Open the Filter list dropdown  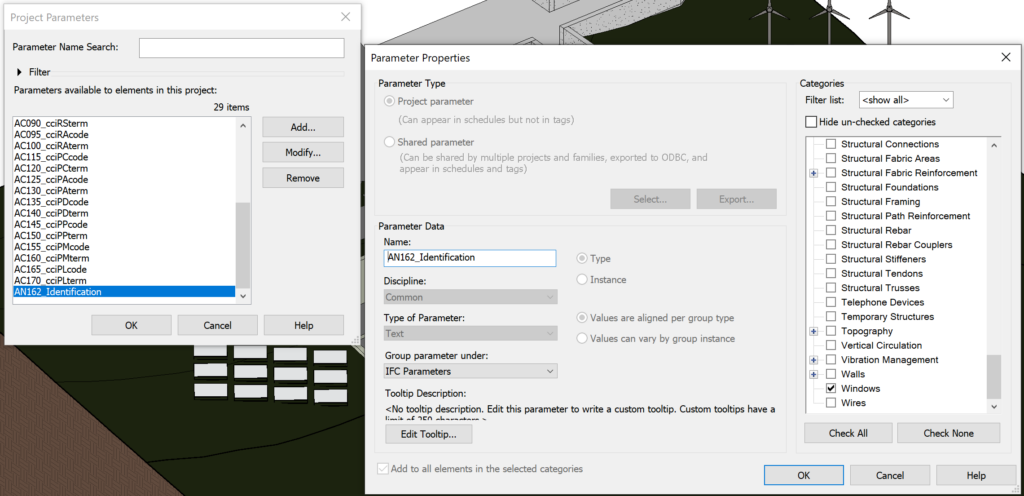pyautogui.click(x=906, y=100)
